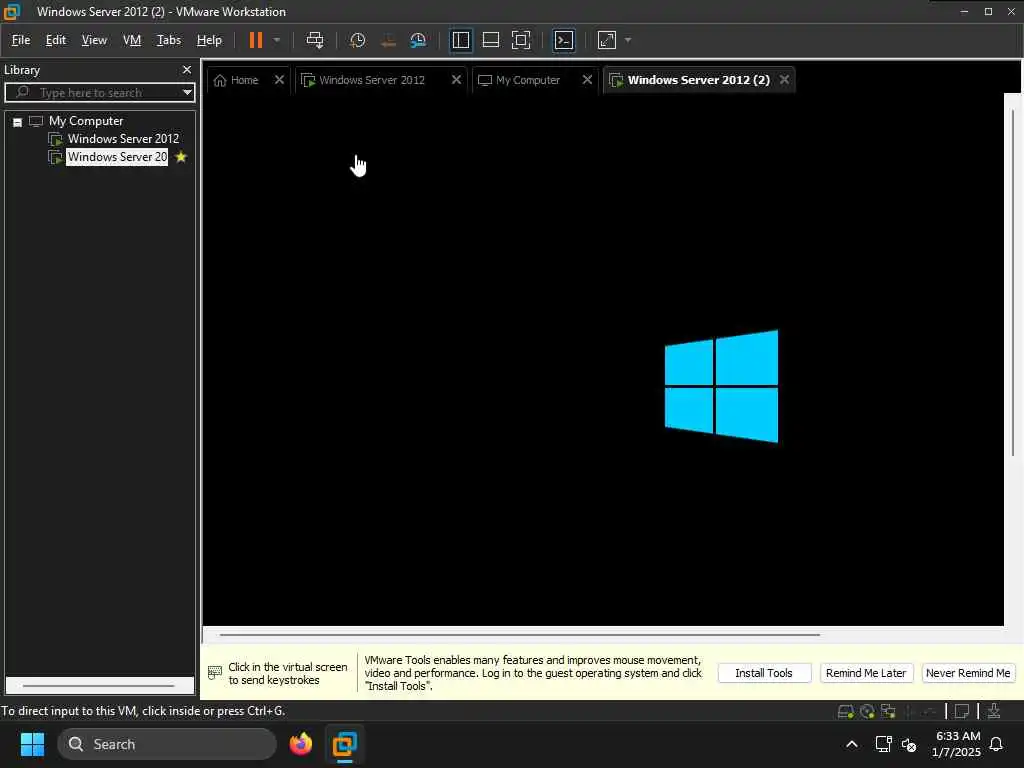Click Never Remind Me
The image size is (1024, 768).
(968, 673)
